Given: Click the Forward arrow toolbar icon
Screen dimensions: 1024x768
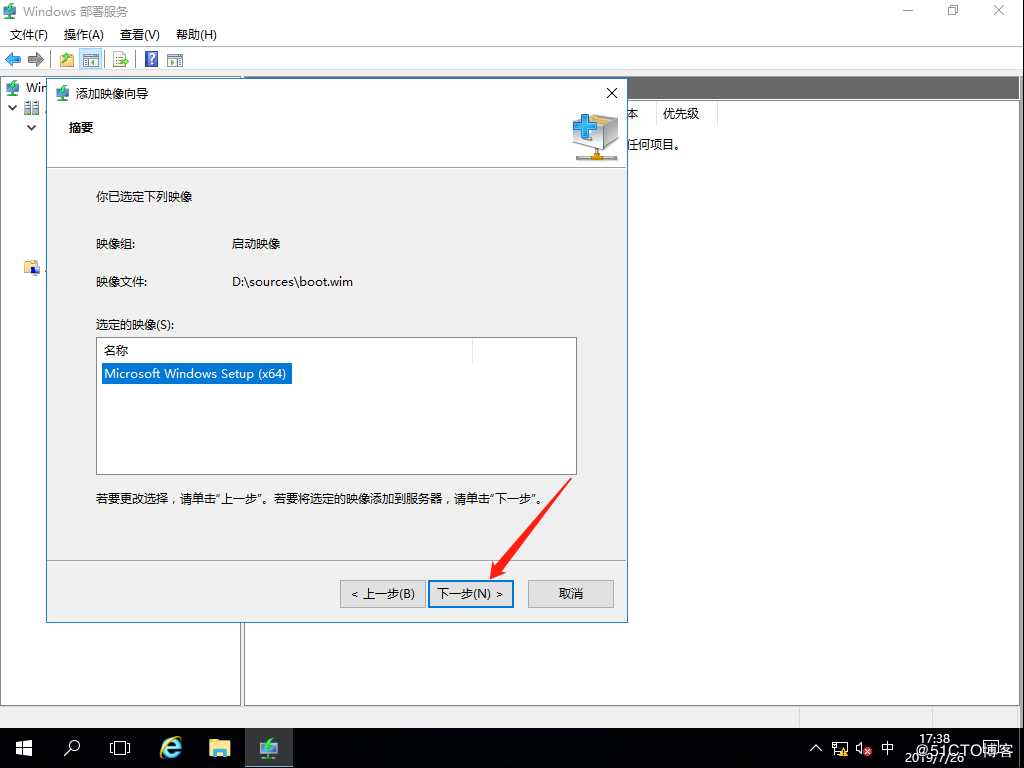Looking at the screenshot, I should click(x=35, y=59).
